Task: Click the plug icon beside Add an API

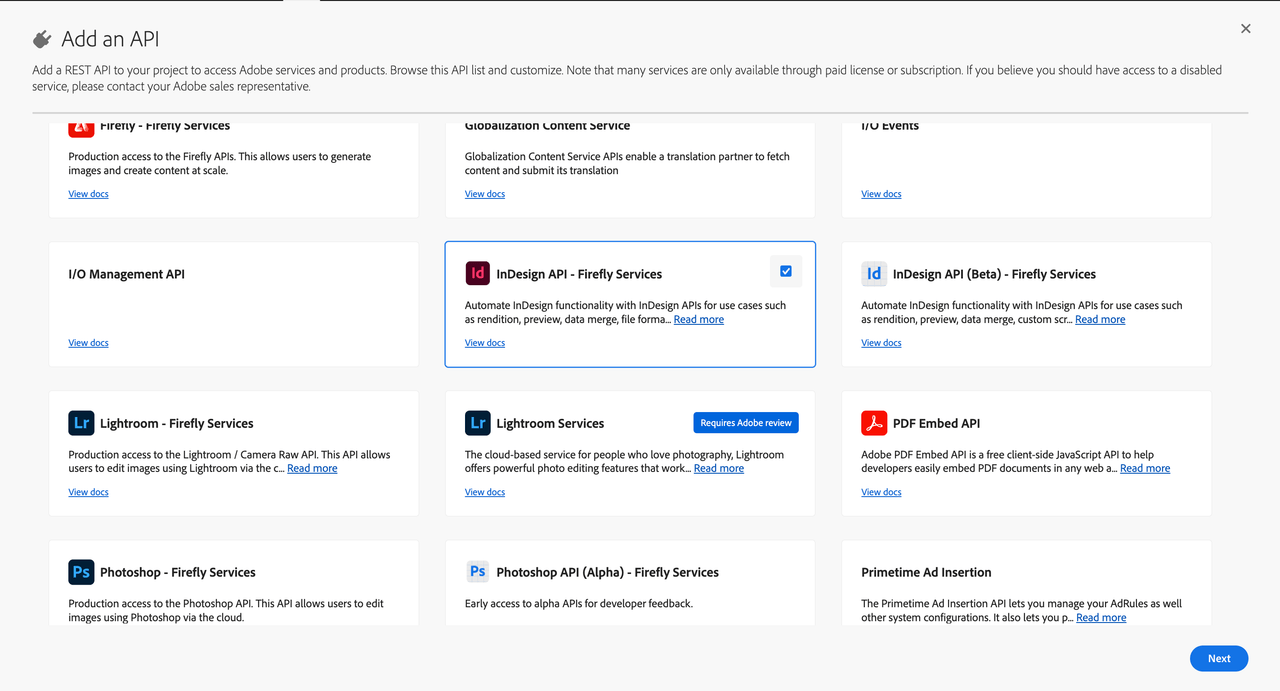Action: point(42,40)
